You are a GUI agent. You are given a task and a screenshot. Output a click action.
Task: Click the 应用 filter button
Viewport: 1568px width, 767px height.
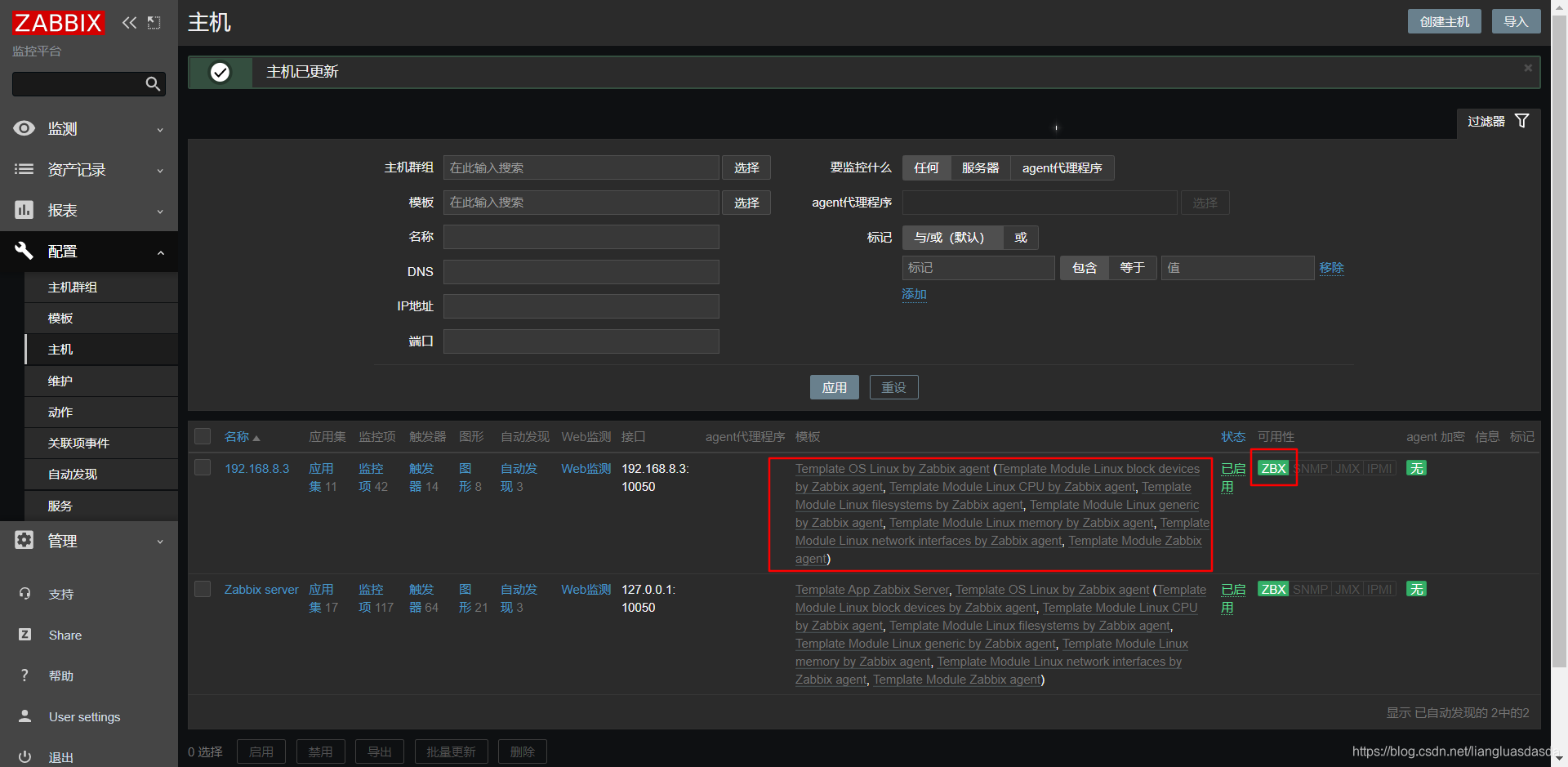834,387
